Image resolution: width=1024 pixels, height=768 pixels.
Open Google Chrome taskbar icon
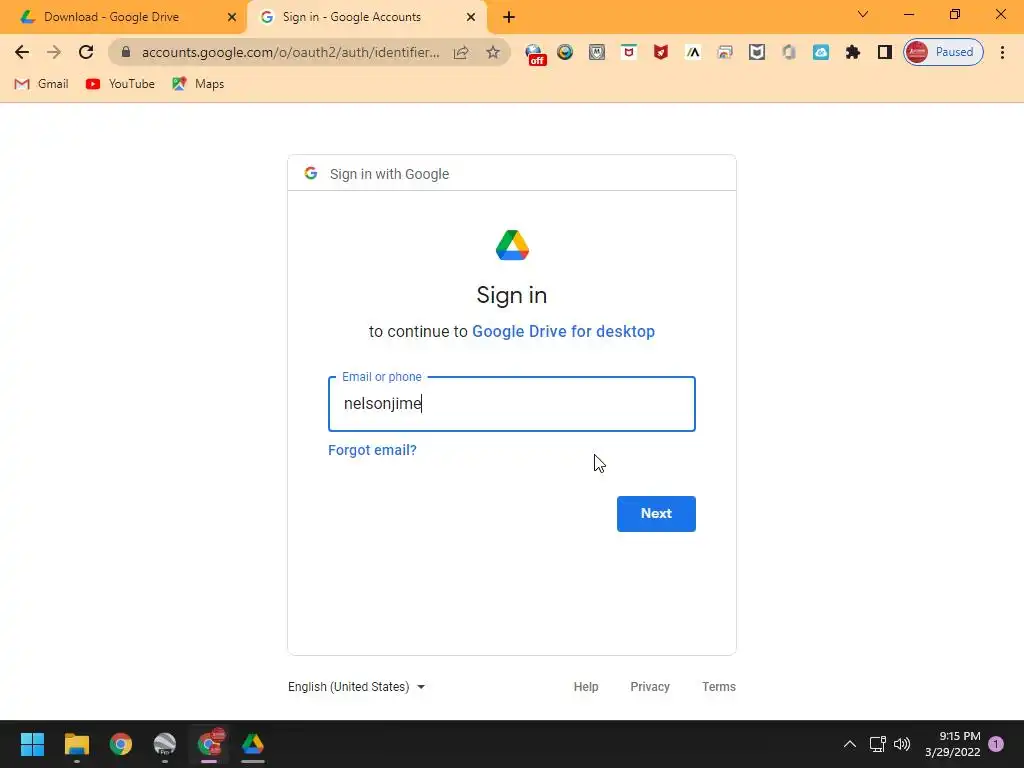121,744
